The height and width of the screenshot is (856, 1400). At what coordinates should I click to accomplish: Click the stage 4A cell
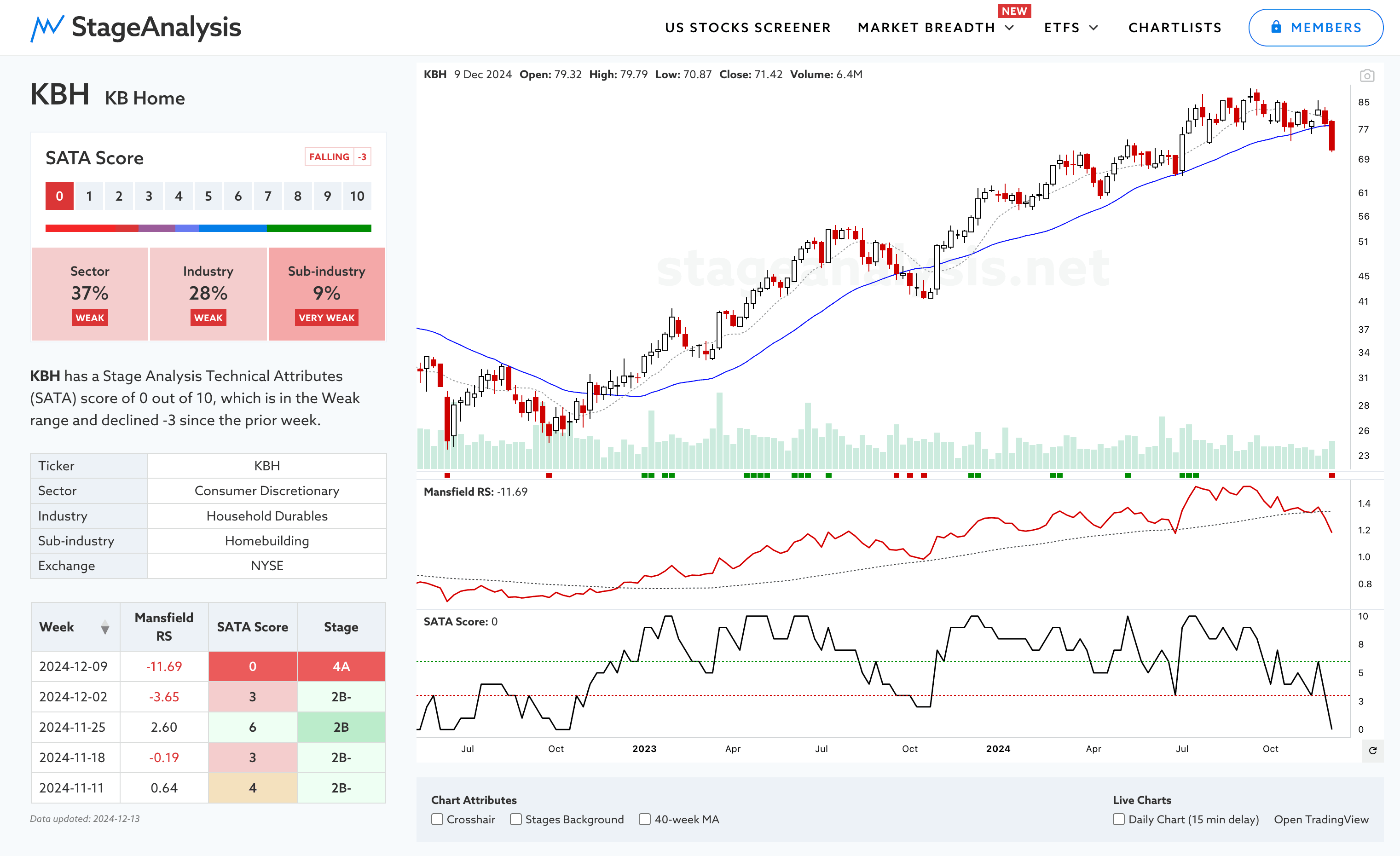pos(341,666)
